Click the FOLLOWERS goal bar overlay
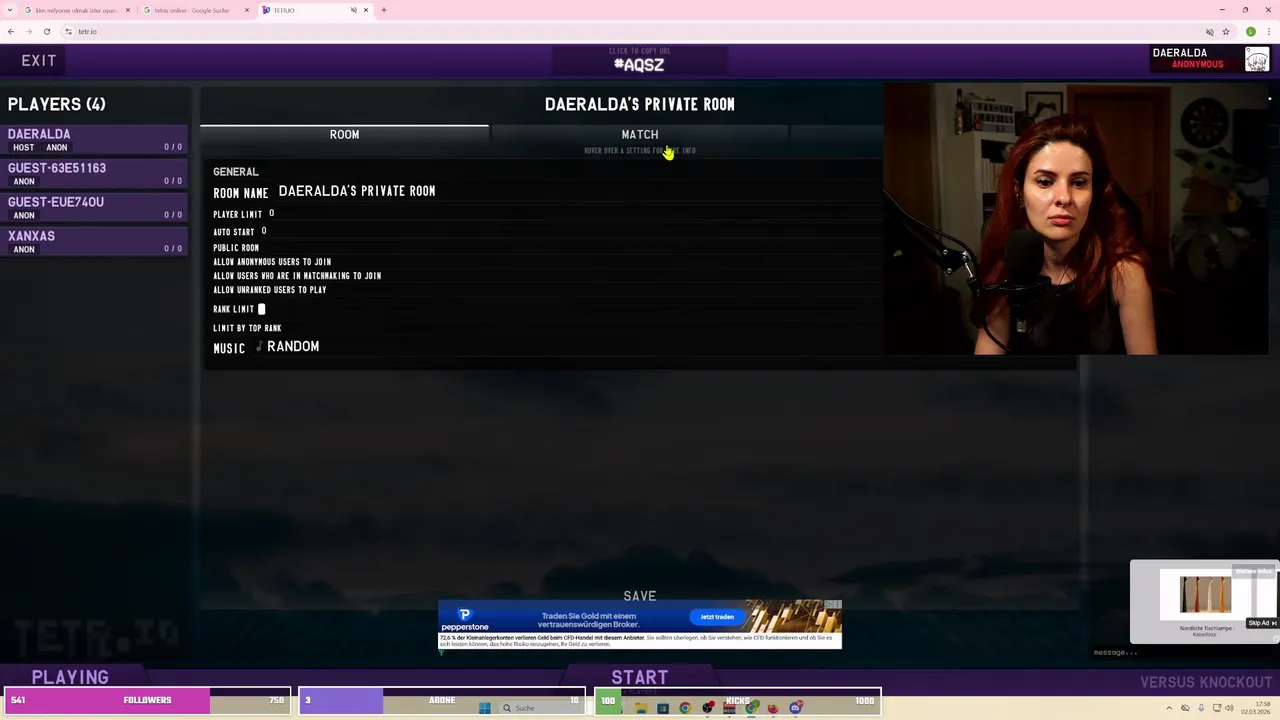1280x720 pixels. point(147,700)
